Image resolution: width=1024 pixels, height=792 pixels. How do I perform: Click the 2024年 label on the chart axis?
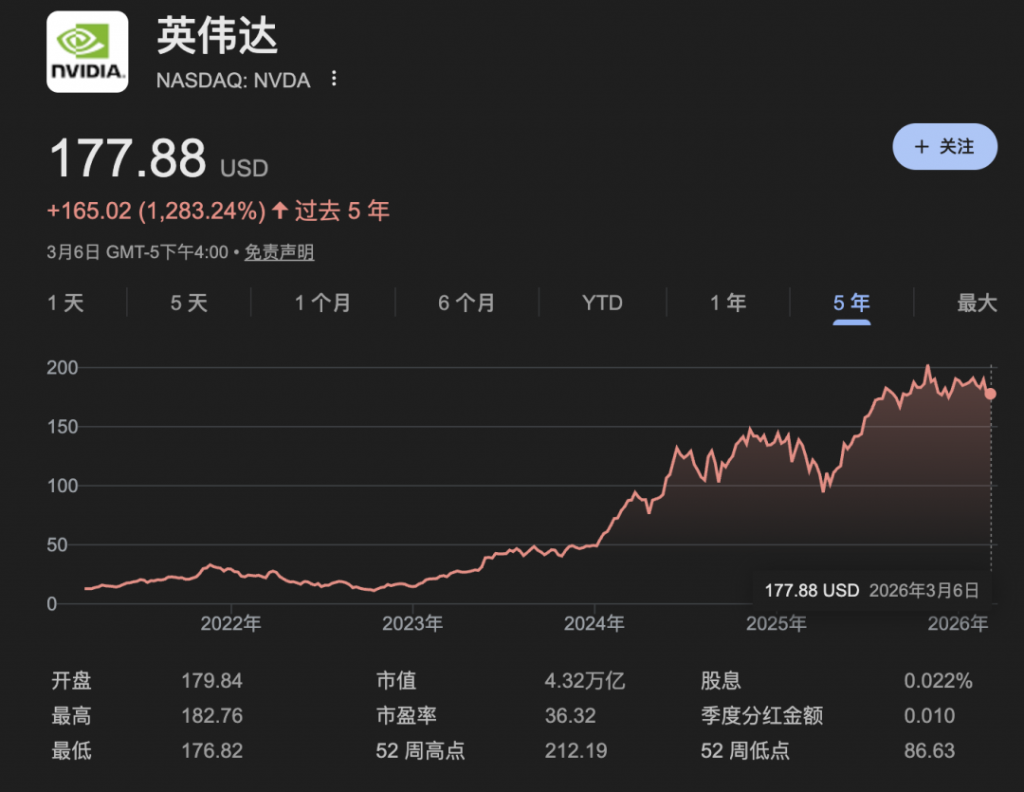[x=594, y=624]
